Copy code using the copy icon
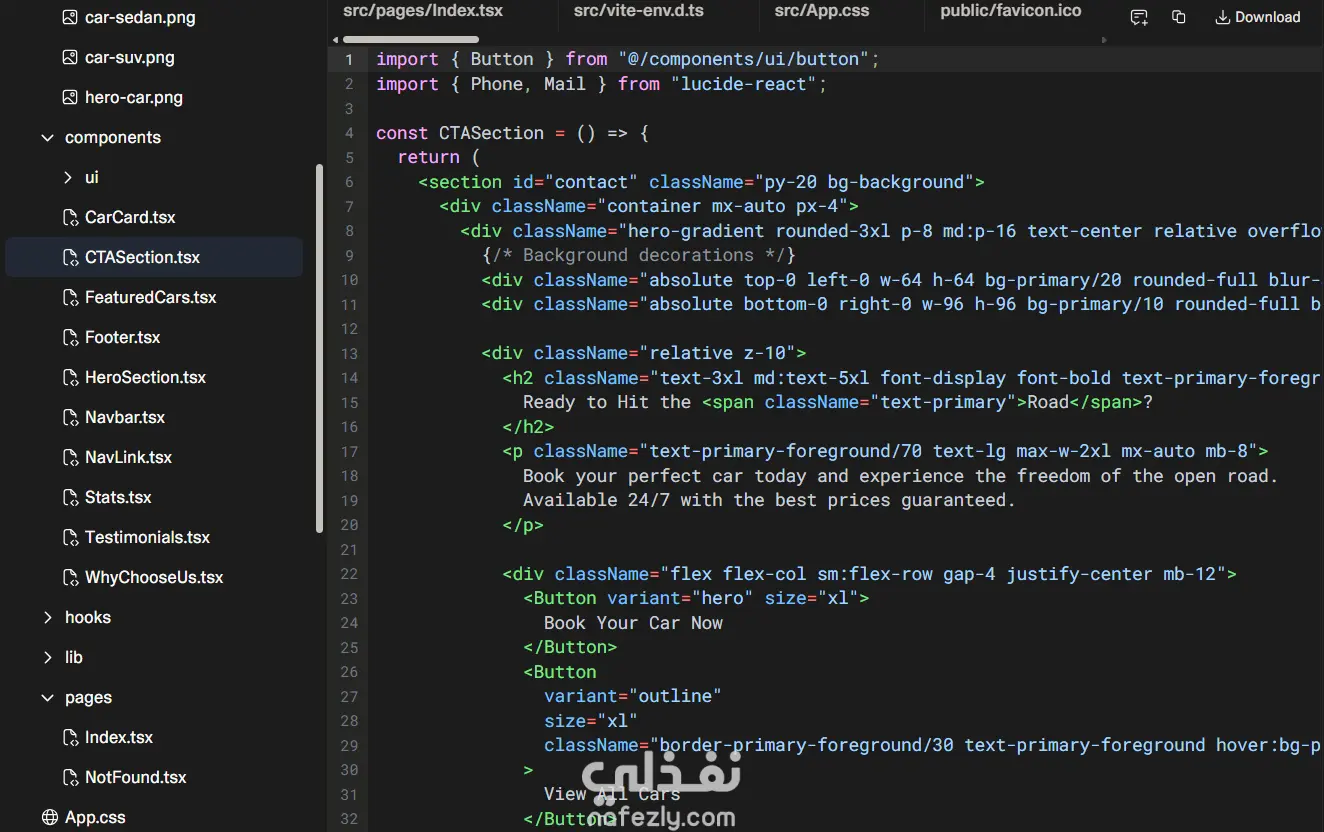1324x832 pixels. [1179, 17]
